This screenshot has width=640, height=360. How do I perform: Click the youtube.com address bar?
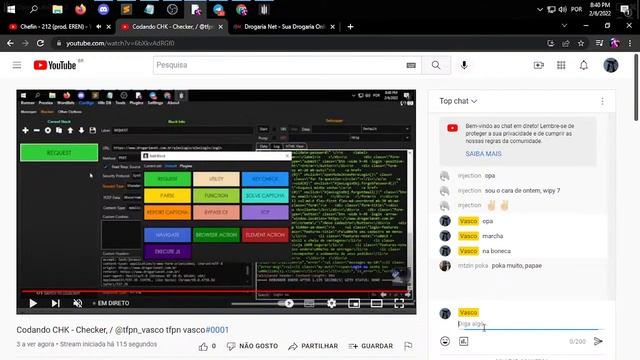point(298,43)
